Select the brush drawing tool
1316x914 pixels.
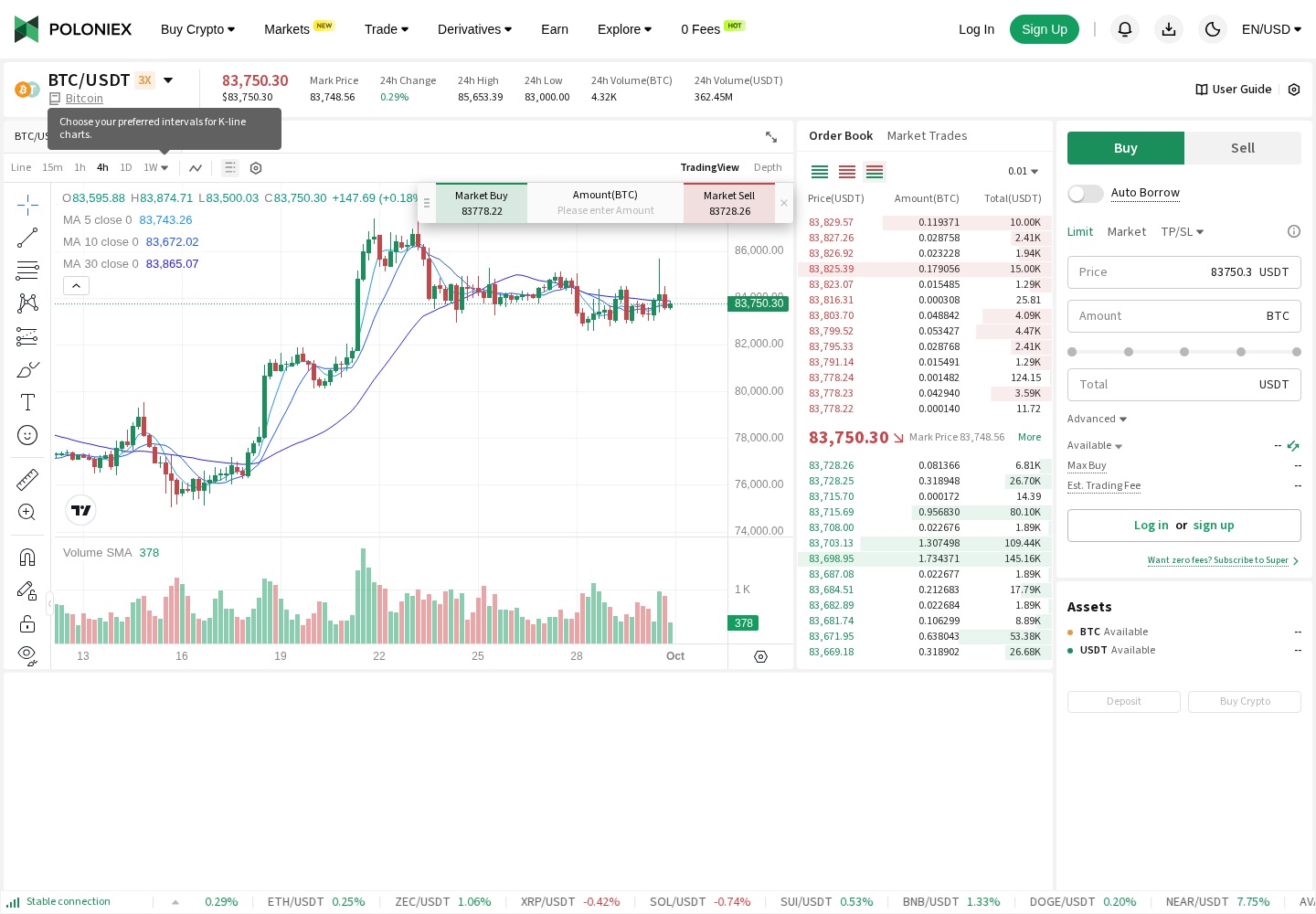click(x=27, y=369)
